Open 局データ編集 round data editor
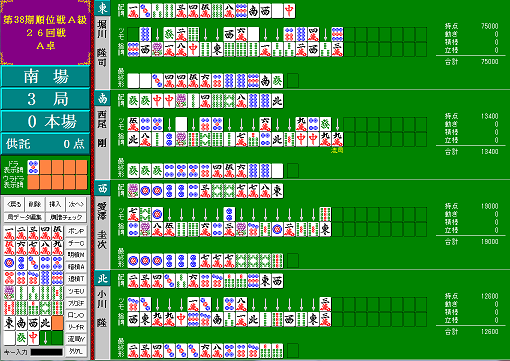510x361 pixels. (25, 217)
